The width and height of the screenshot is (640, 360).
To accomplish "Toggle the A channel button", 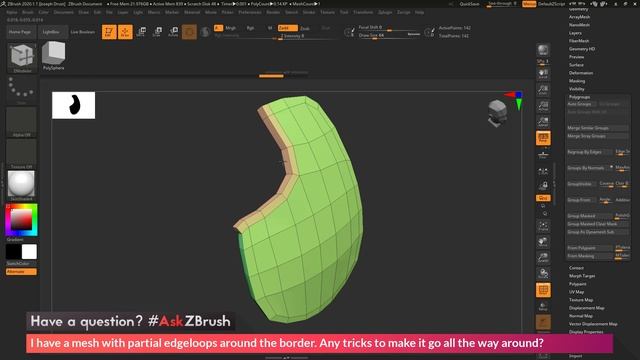I will point(218,28).
